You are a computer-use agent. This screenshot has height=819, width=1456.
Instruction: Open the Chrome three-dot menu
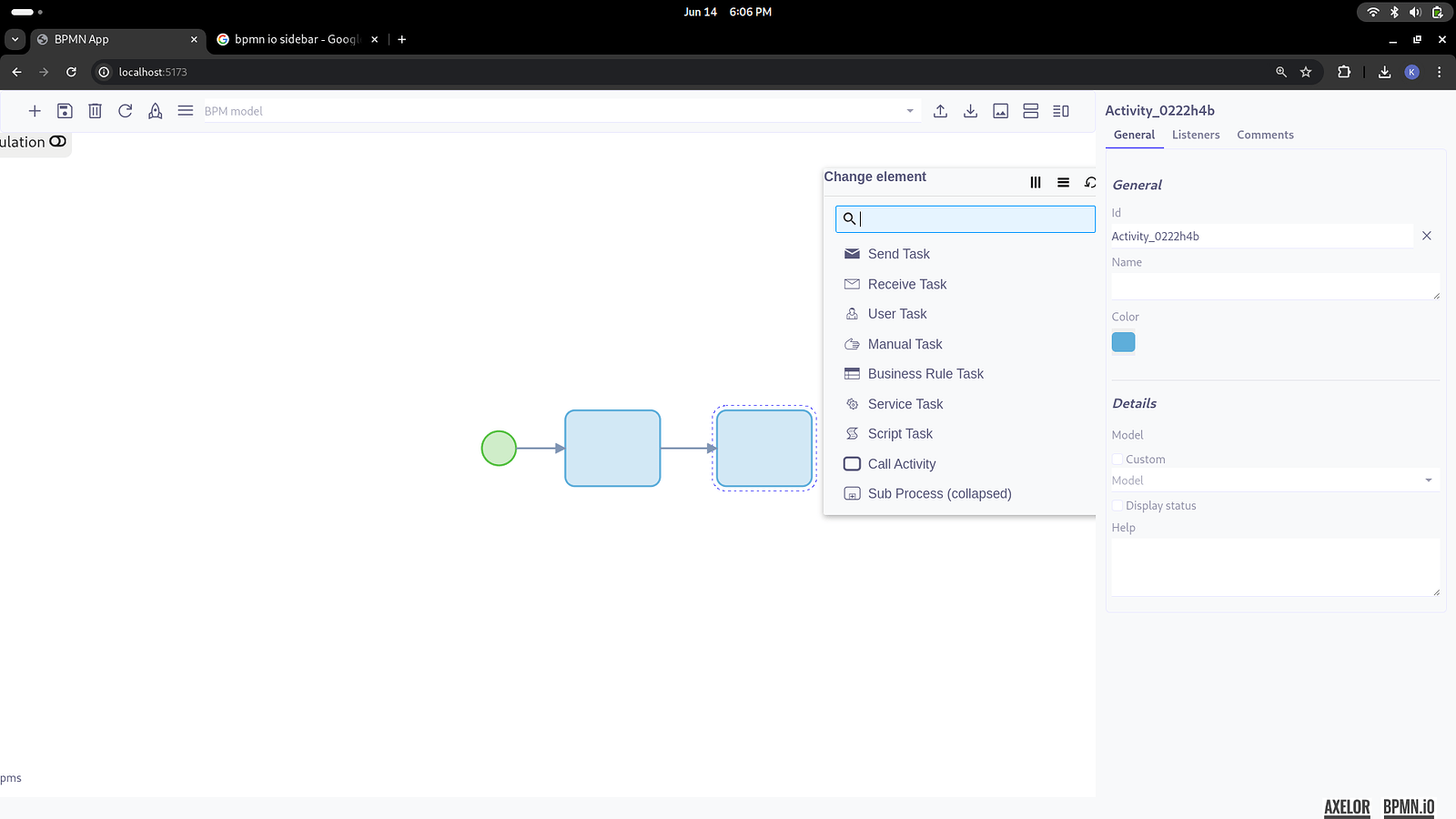pos(1439,72)
